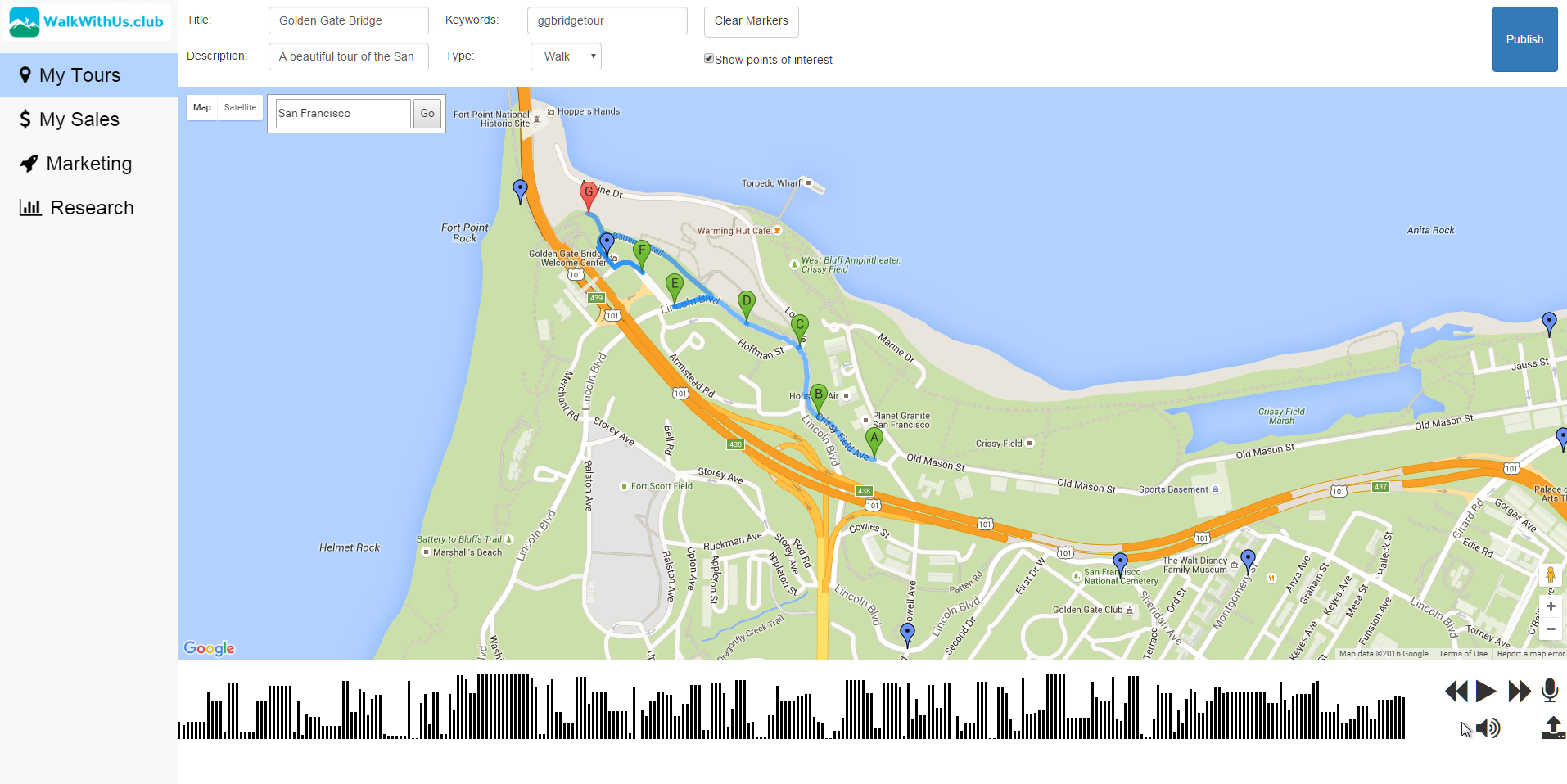Click the Google logo on the map
1567x784 pixels.
coord(209,648)
